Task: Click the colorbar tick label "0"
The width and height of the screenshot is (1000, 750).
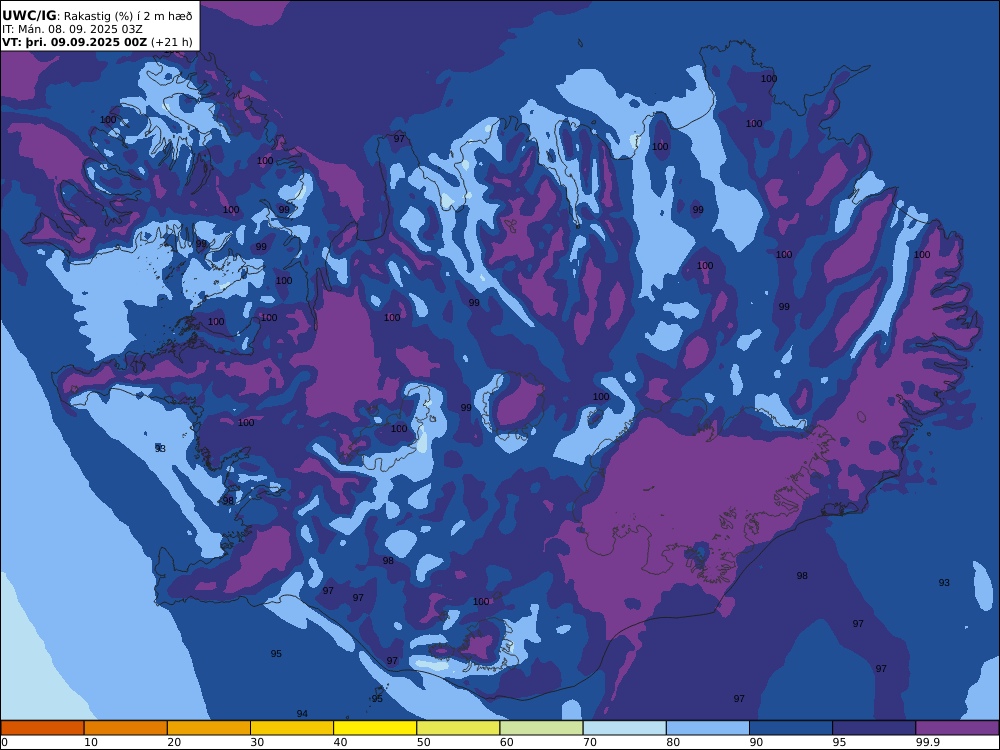Action: (4, 742)
